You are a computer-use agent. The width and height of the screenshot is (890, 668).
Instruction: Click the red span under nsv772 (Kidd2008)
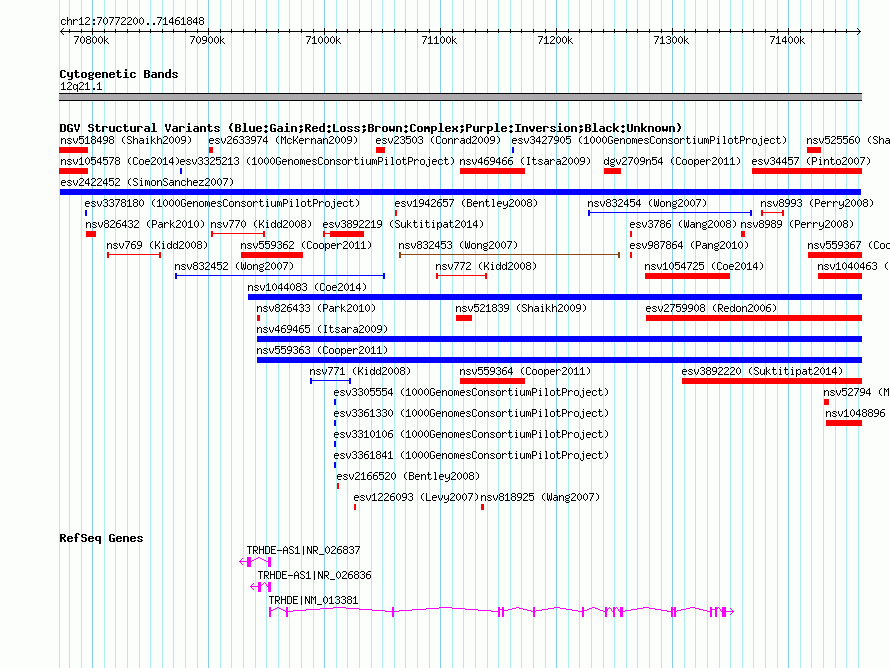click(461, 276)
